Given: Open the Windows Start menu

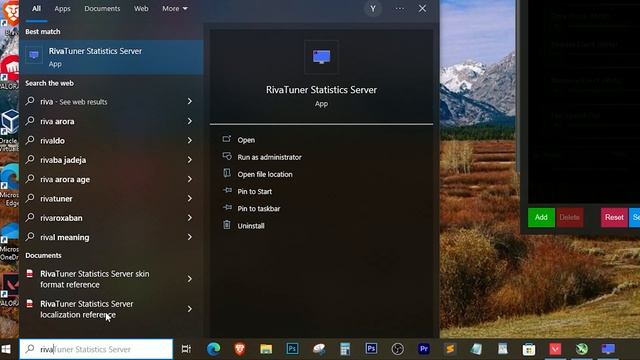Looking at the screenshot, I should coord(6,349).
